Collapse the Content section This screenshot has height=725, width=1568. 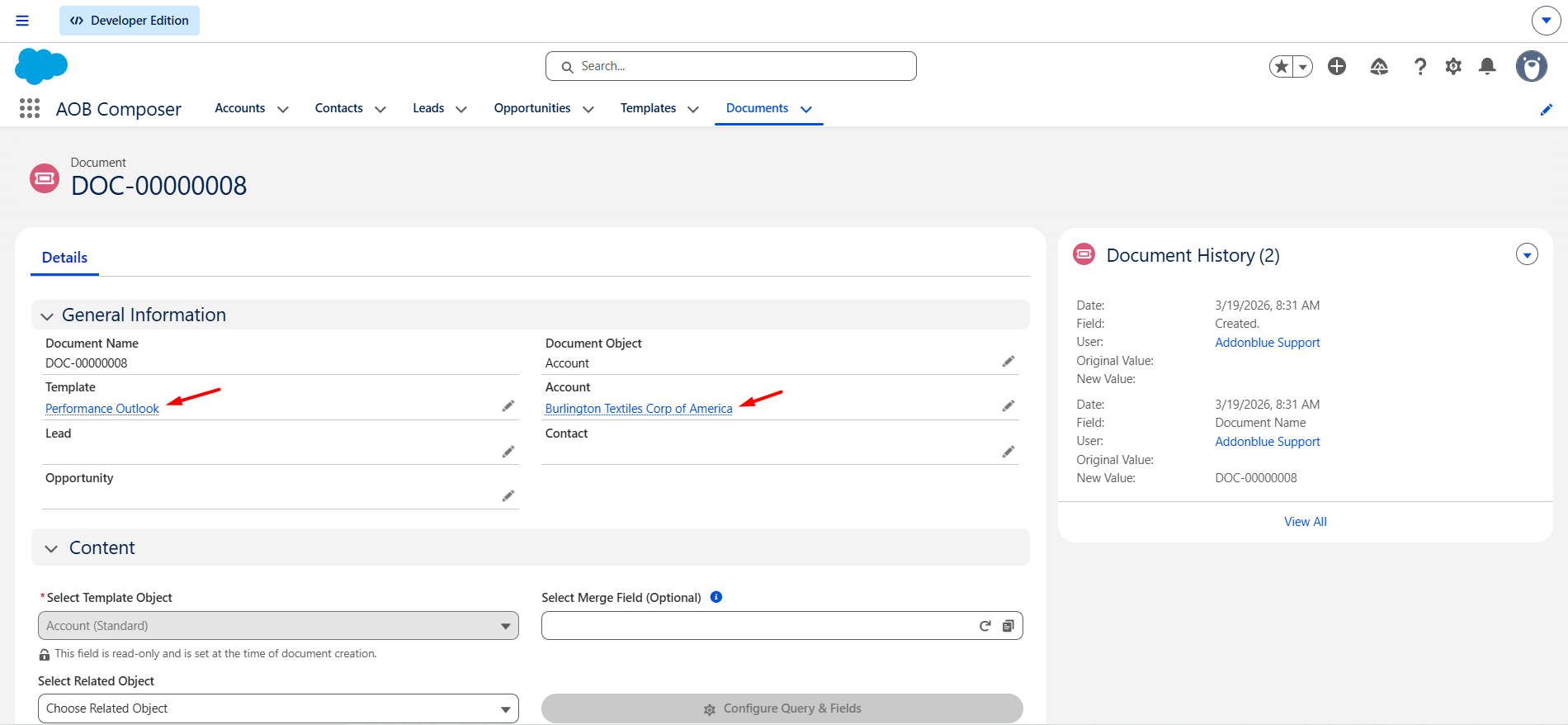point(51,549)
